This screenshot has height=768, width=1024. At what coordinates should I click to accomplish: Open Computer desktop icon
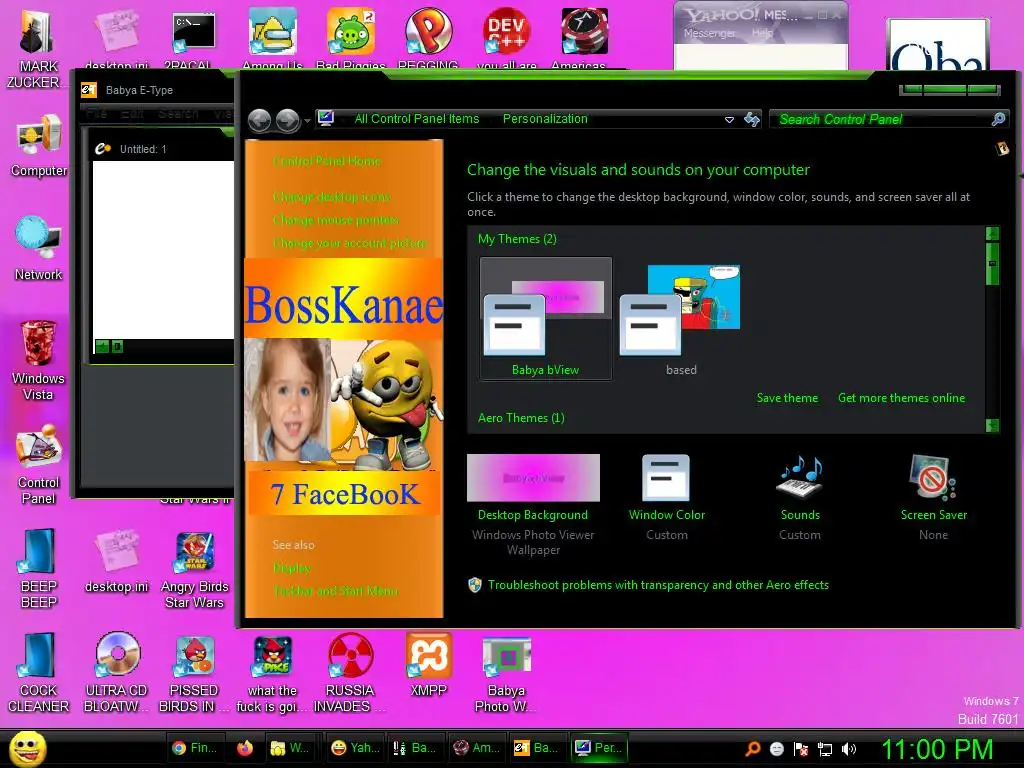pyautogui.click(x=39, y=145)
